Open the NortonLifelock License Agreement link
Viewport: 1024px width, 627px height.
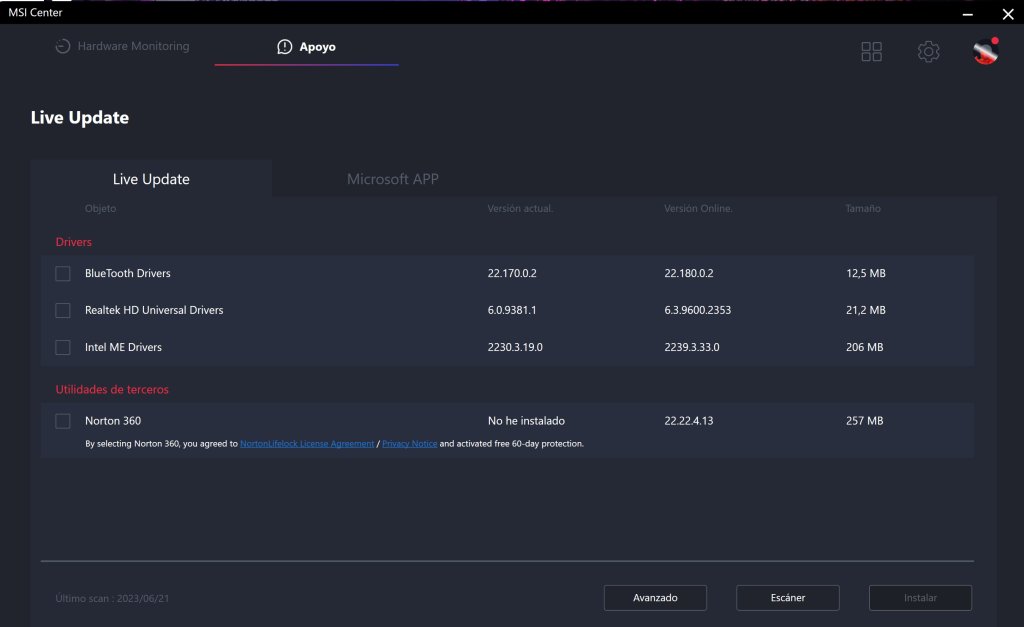pos(307,443)
